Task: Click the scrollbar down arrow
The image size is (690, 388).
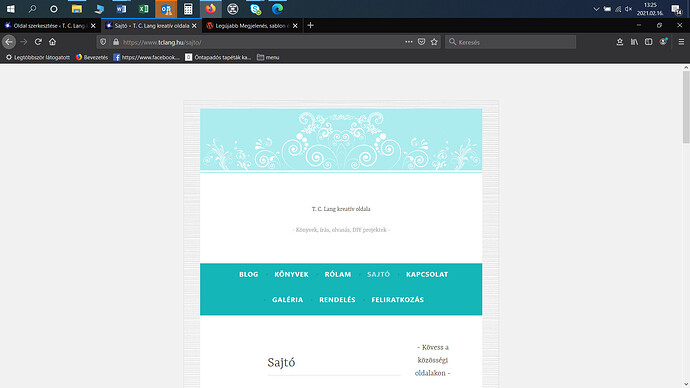Action: pyautogui.click(x=686, y=384)
